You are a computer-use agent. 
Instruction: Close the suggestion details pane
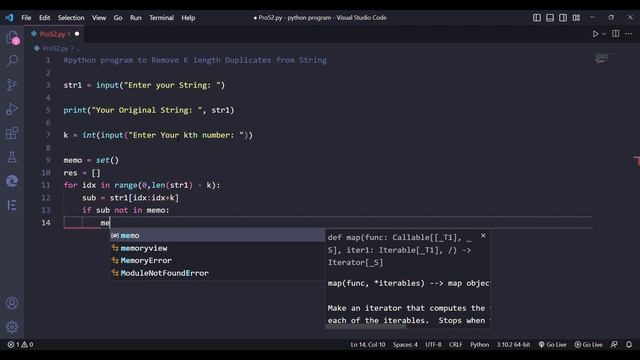pyautogui.click(x=483, y=236)
